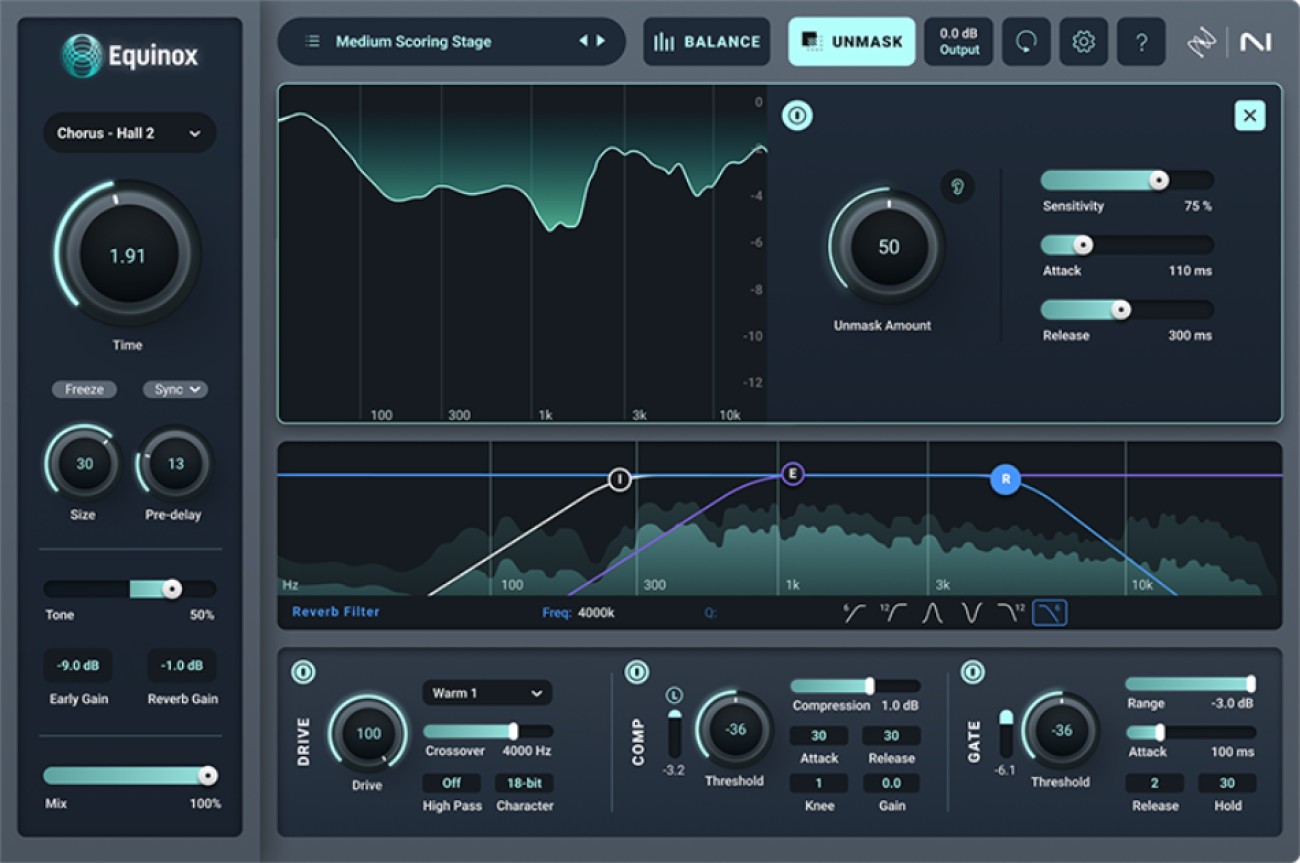
Task: Enable the Freeze function
Action: [x=84, y=389]
